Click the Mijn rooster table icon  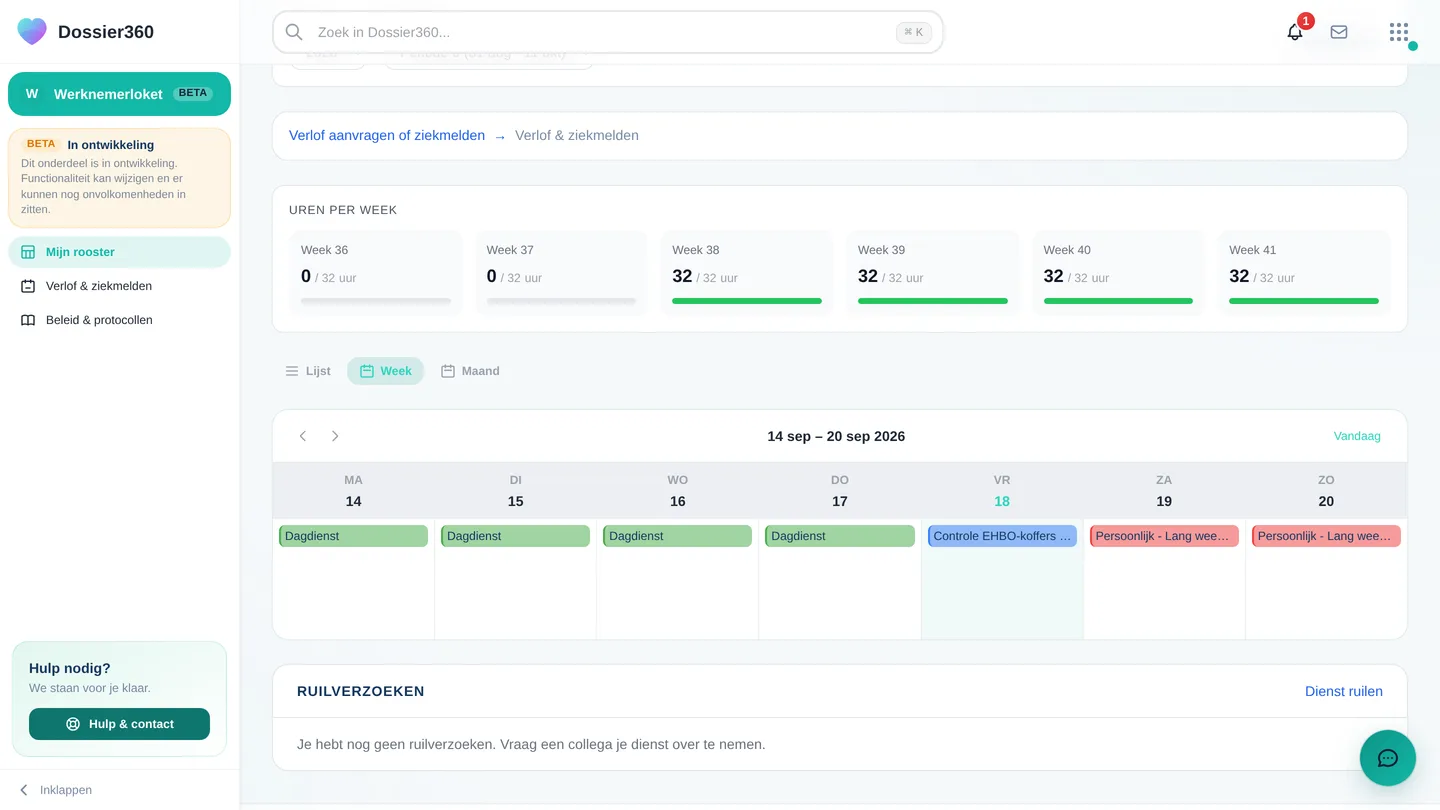[x=28, y=252]
